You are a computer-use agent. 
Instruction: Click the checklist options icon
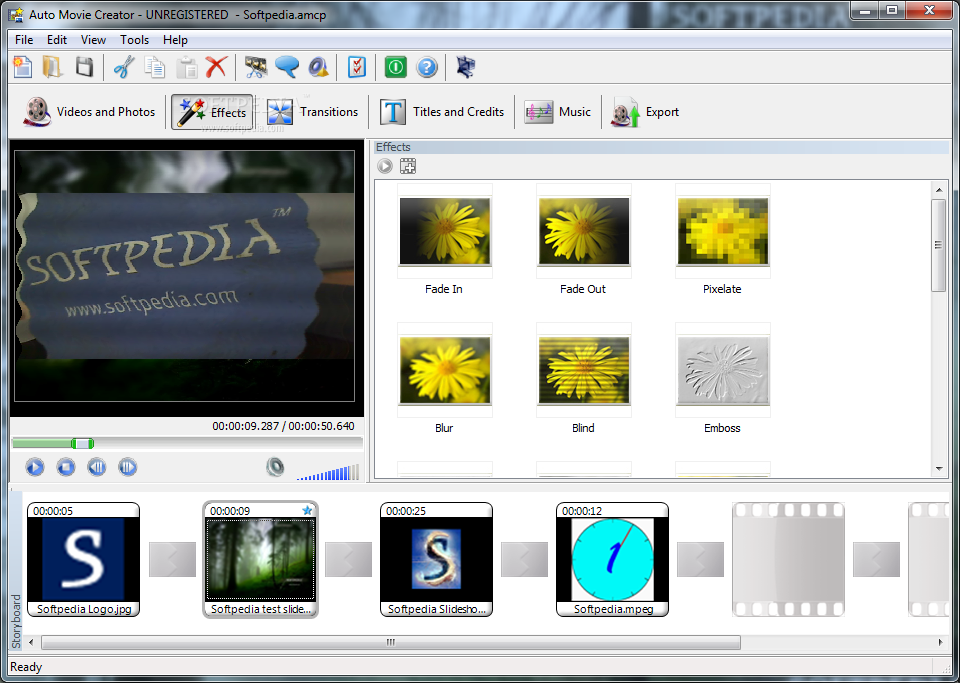(357, 67)
